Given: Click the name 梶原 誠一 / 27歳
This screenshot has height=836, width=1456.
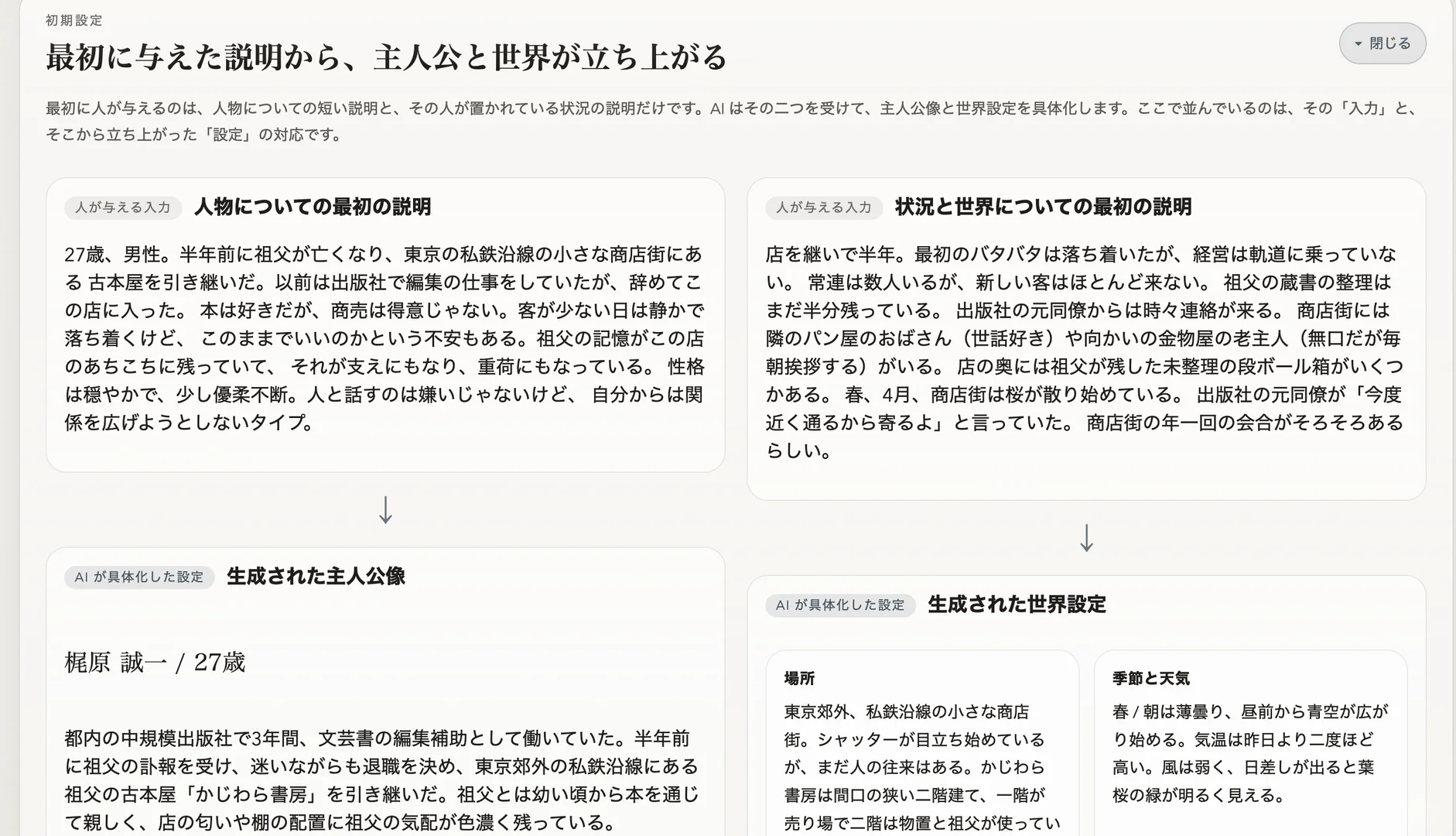Looking at the screenshot, I should tap(155, 663).
